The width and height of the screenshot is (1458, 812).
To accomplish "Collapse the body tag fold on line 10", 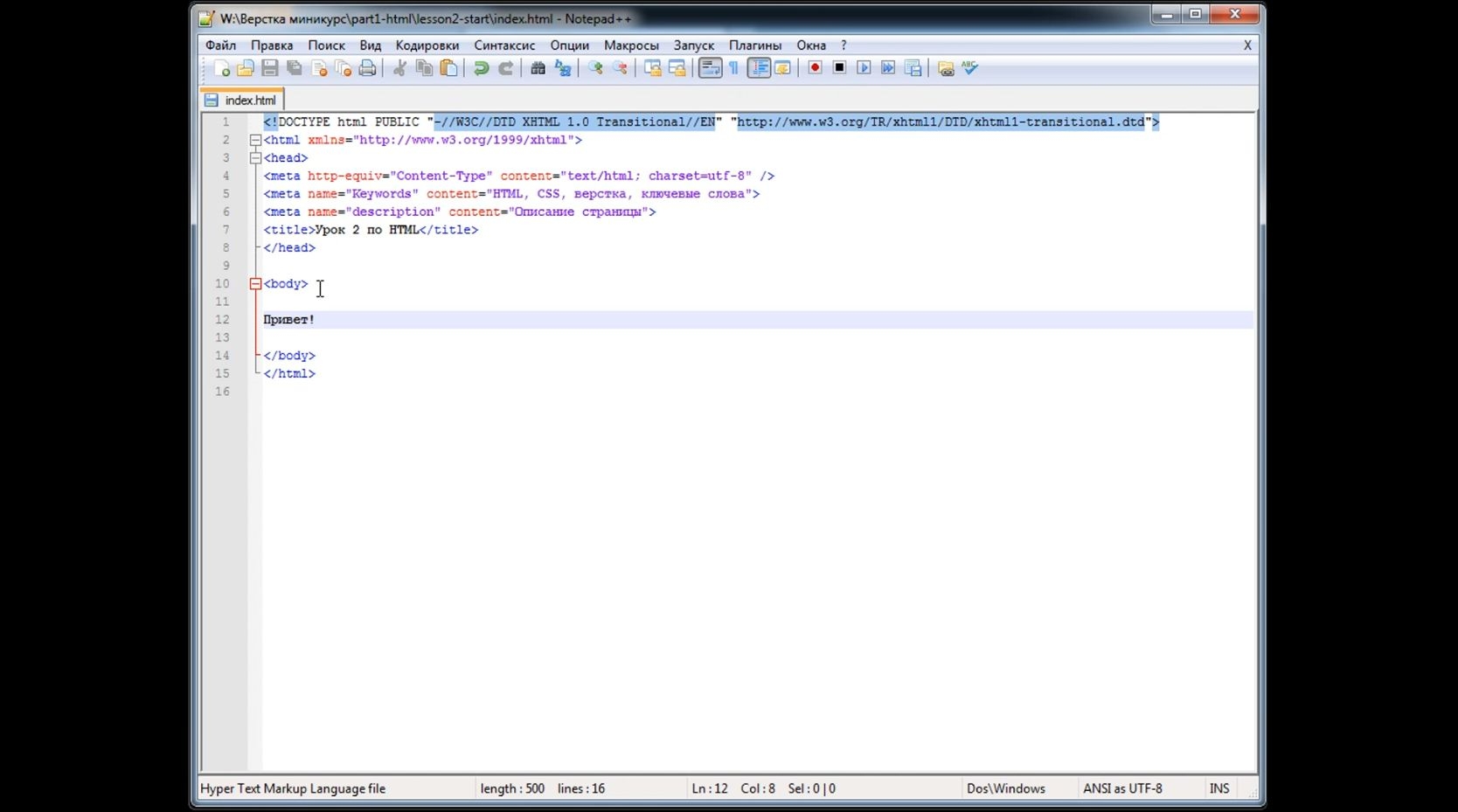I will click(x=255, y=284).
